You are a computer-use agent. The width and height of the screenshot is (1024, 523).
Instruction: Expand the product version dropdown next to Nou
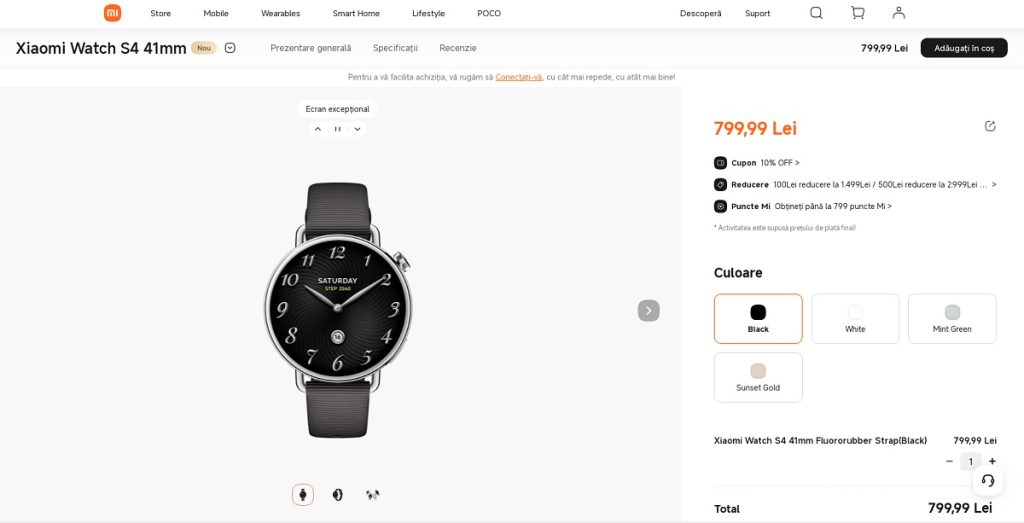coord(230,48)
